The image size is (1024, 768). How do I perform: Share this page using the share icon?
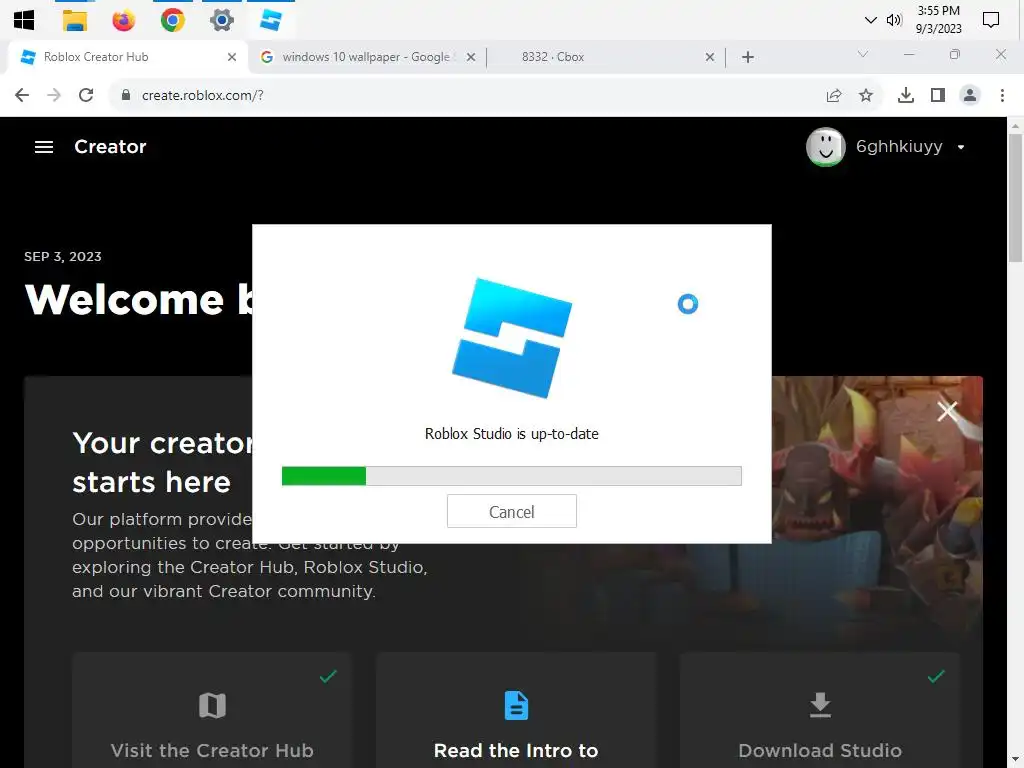click(x=834, y=95)
